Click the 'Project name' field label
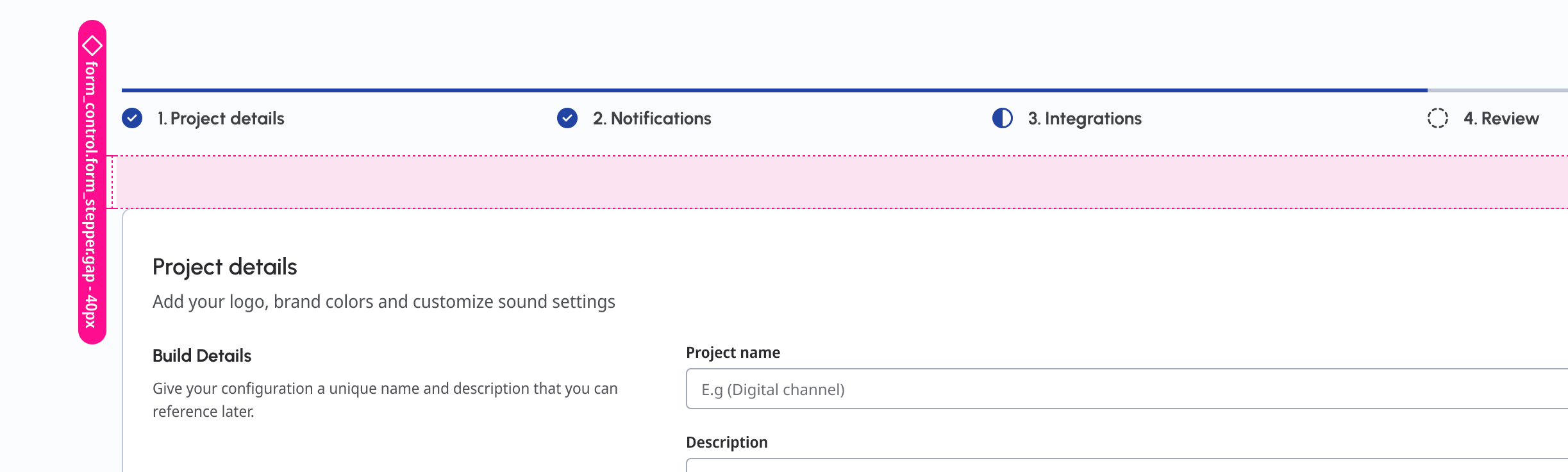Viewport: 1568px width, 472px height. click(x=733, y=353)
